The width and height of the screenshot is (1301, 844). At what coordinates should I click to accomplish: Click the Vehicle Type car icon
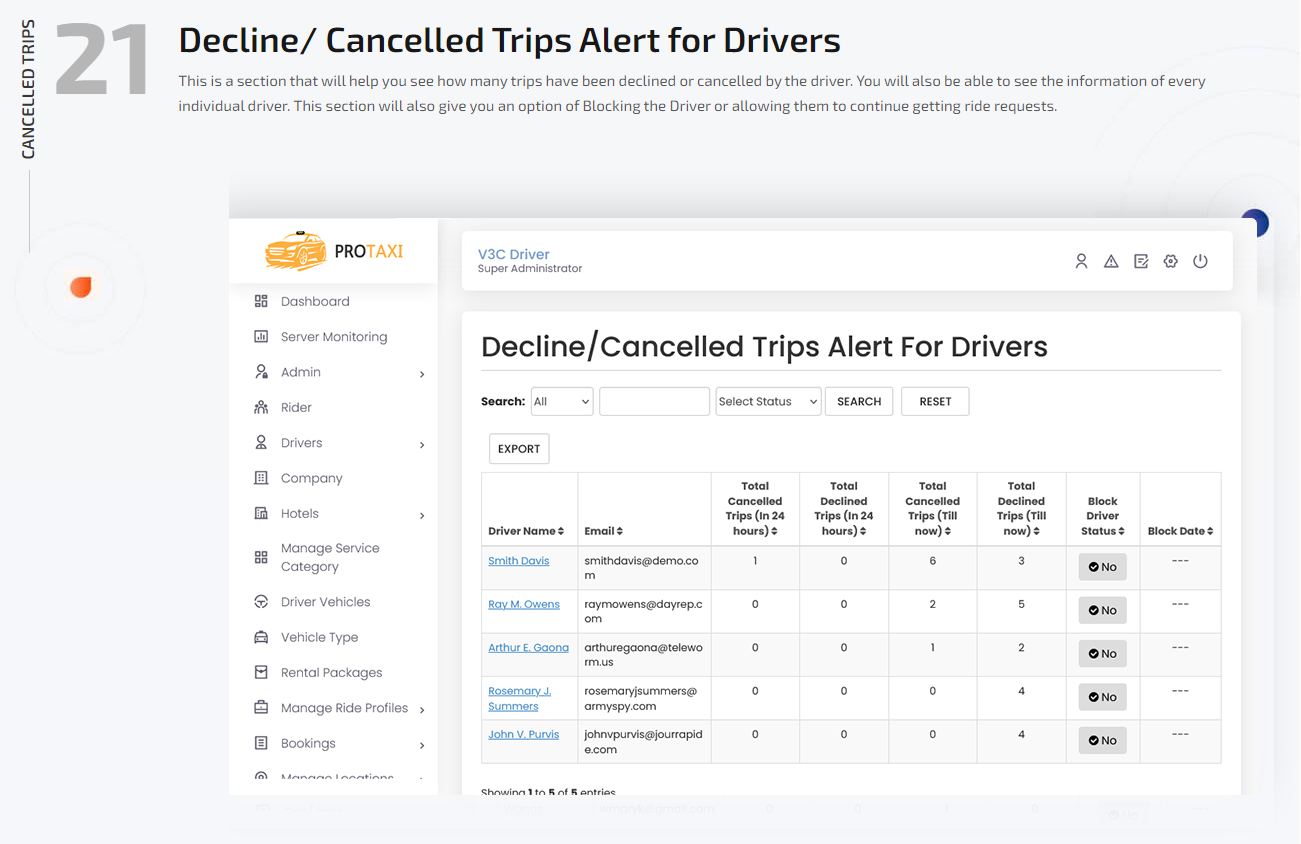tap(261, 637)
